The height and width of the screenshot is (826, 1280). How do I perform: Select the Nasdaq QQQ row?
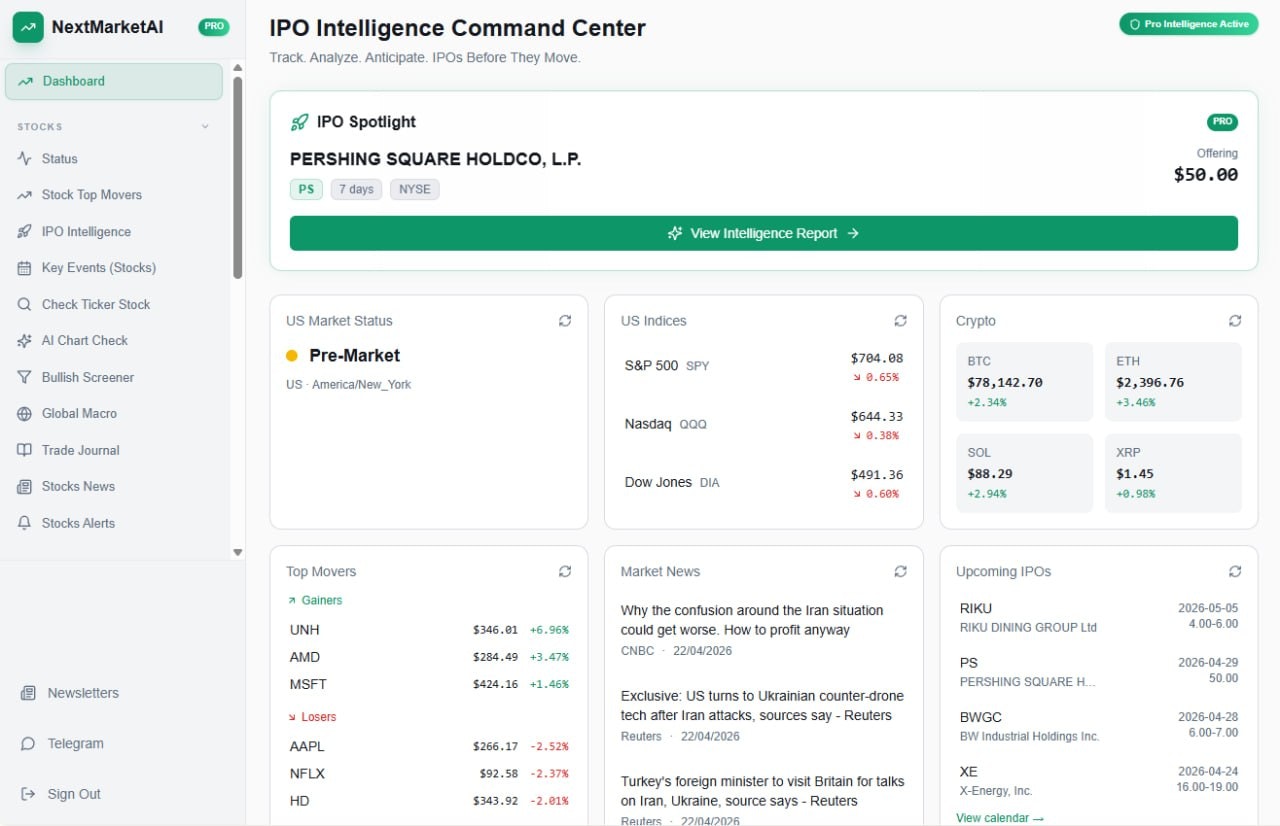click(764, 424)
